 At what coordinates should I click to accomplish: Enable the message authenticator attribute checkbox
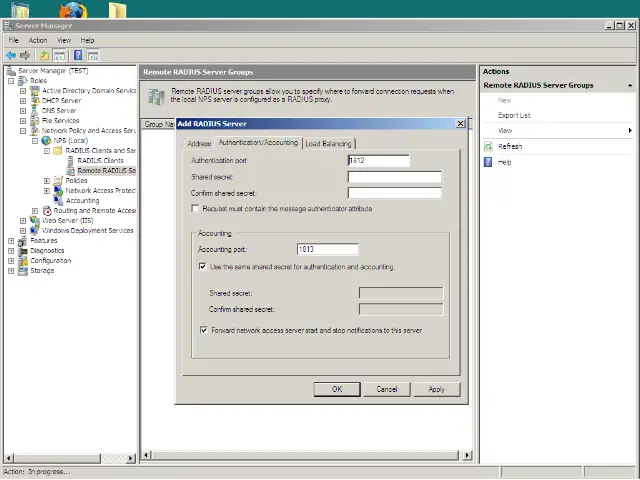[x=195, y=209]
